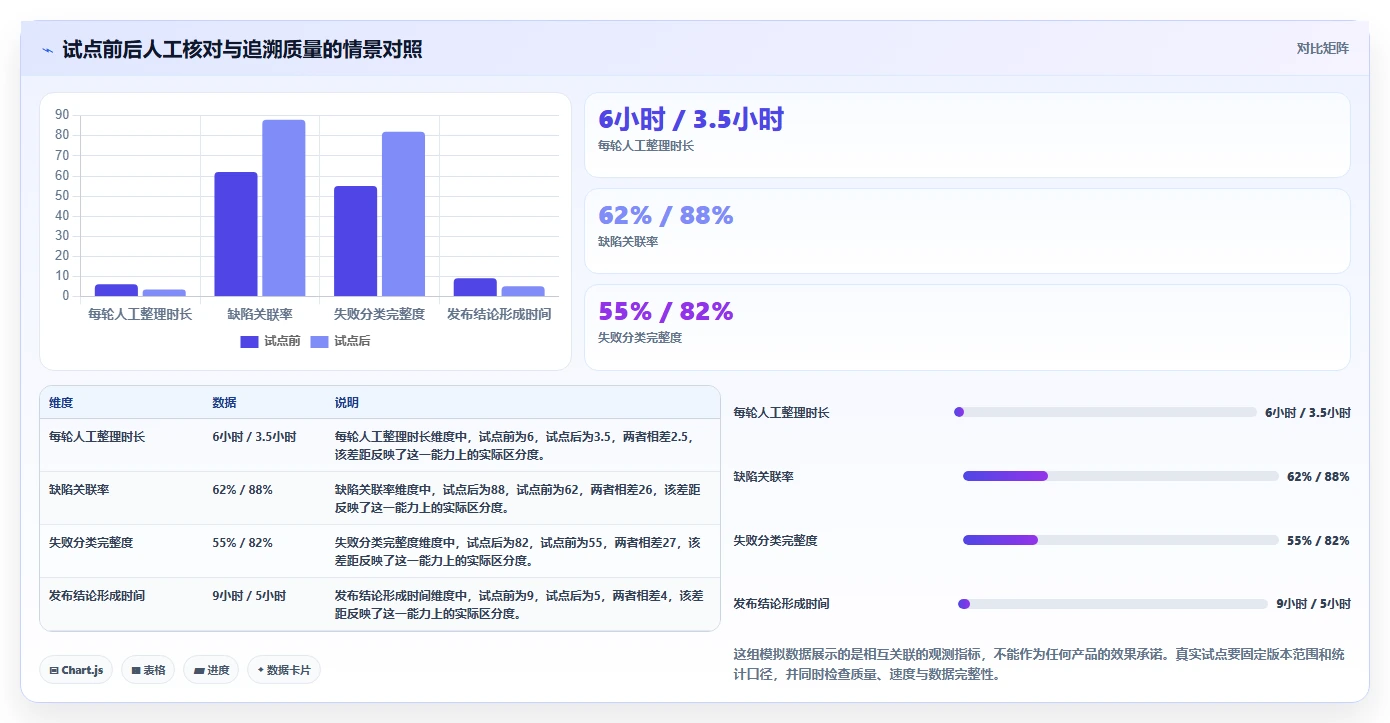Click the 每轮人工整理时长 progress bar
This screenshot has width=1390, height=723.
point(1105,412)
